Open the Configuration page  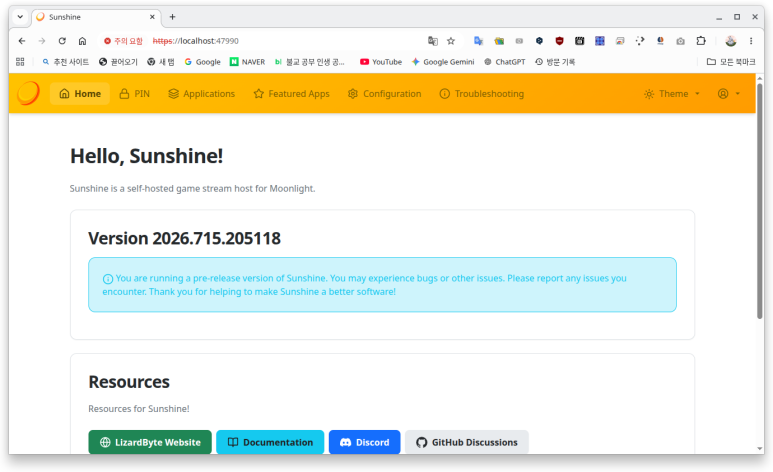point(385,94)
